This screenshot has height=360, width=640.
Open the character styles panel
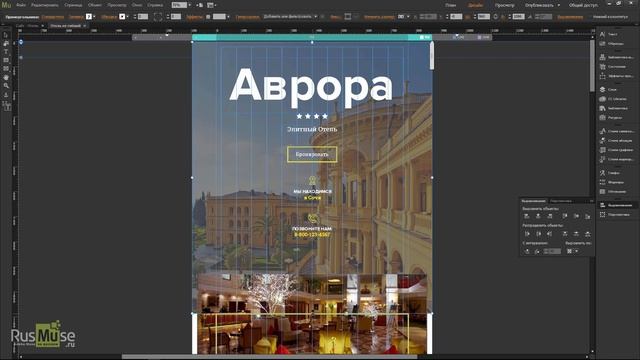coord(616,131)
